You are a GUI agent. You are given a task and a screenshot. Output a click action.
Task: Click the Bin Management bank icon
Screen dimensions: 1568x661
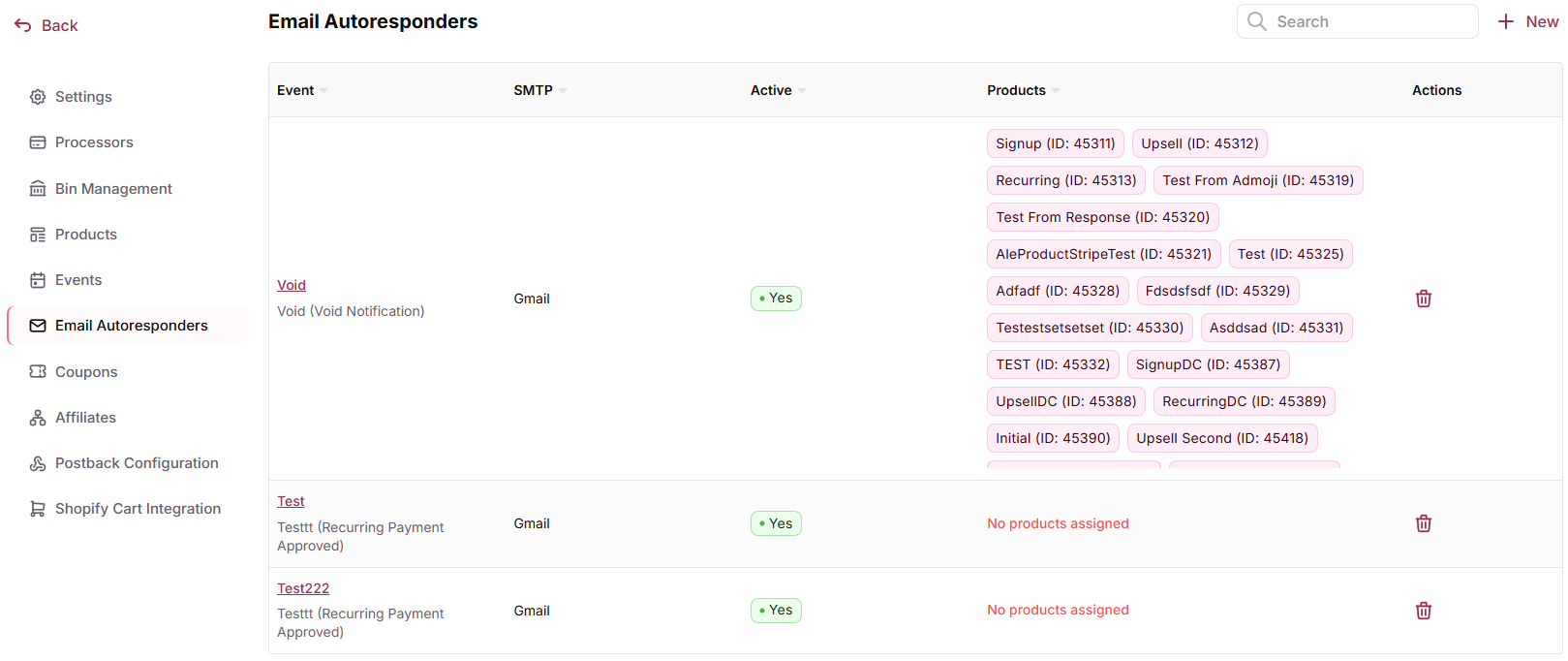tap(38, 189)
